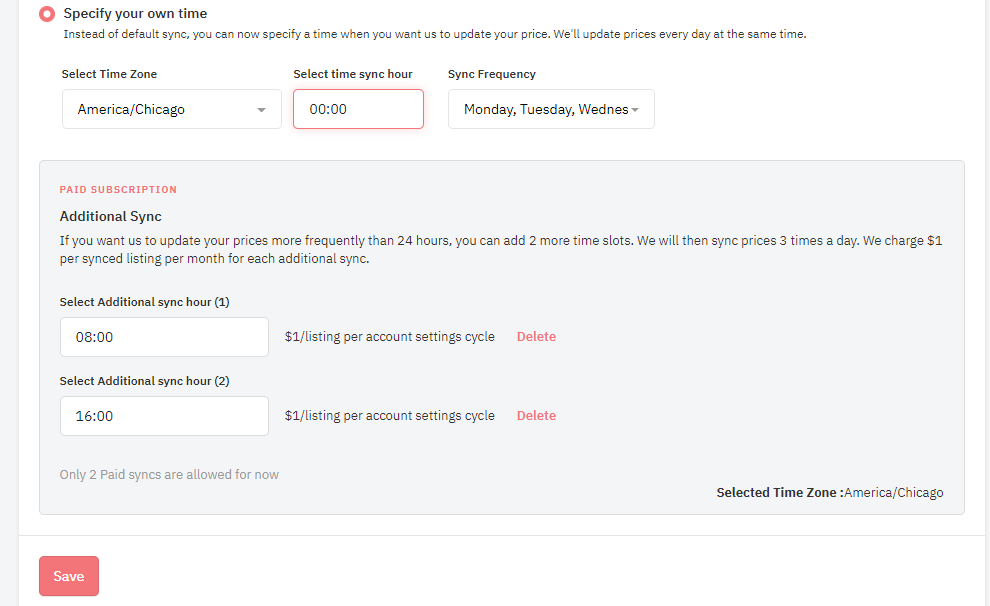Click the 'Sync Frequency' label

coord(492,74)
